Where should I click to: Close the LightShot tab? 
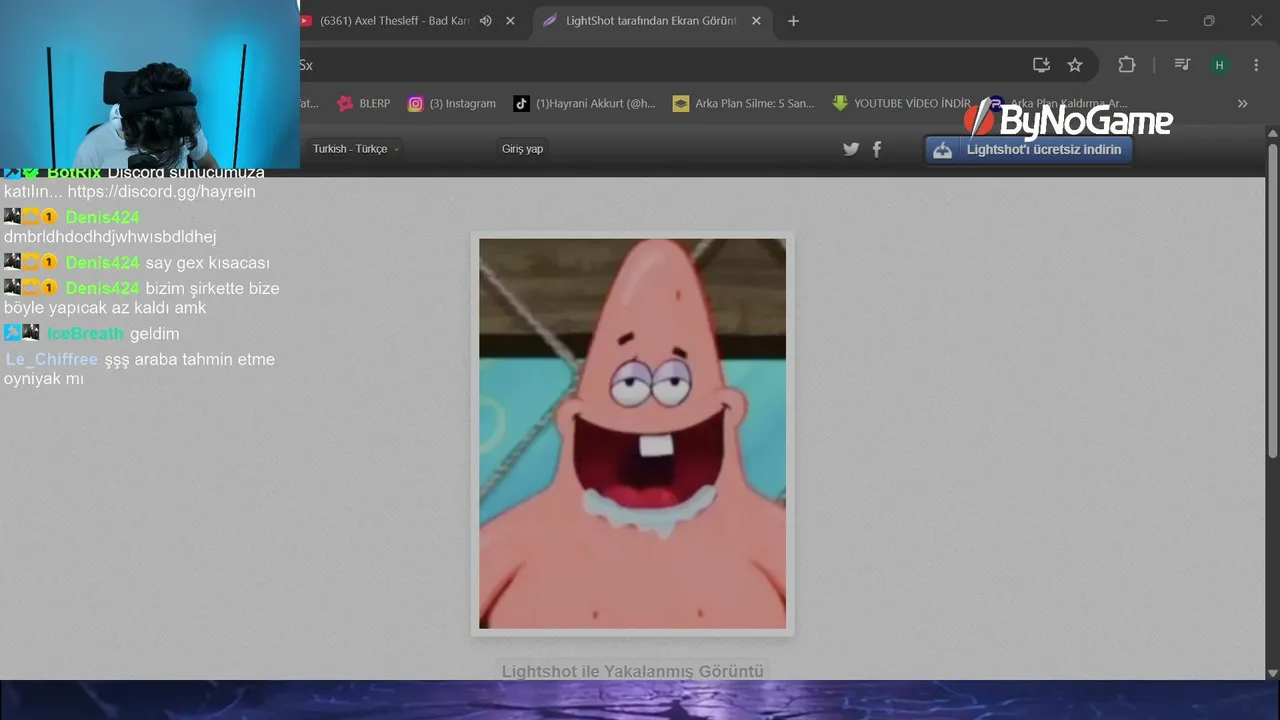point(756,21)
